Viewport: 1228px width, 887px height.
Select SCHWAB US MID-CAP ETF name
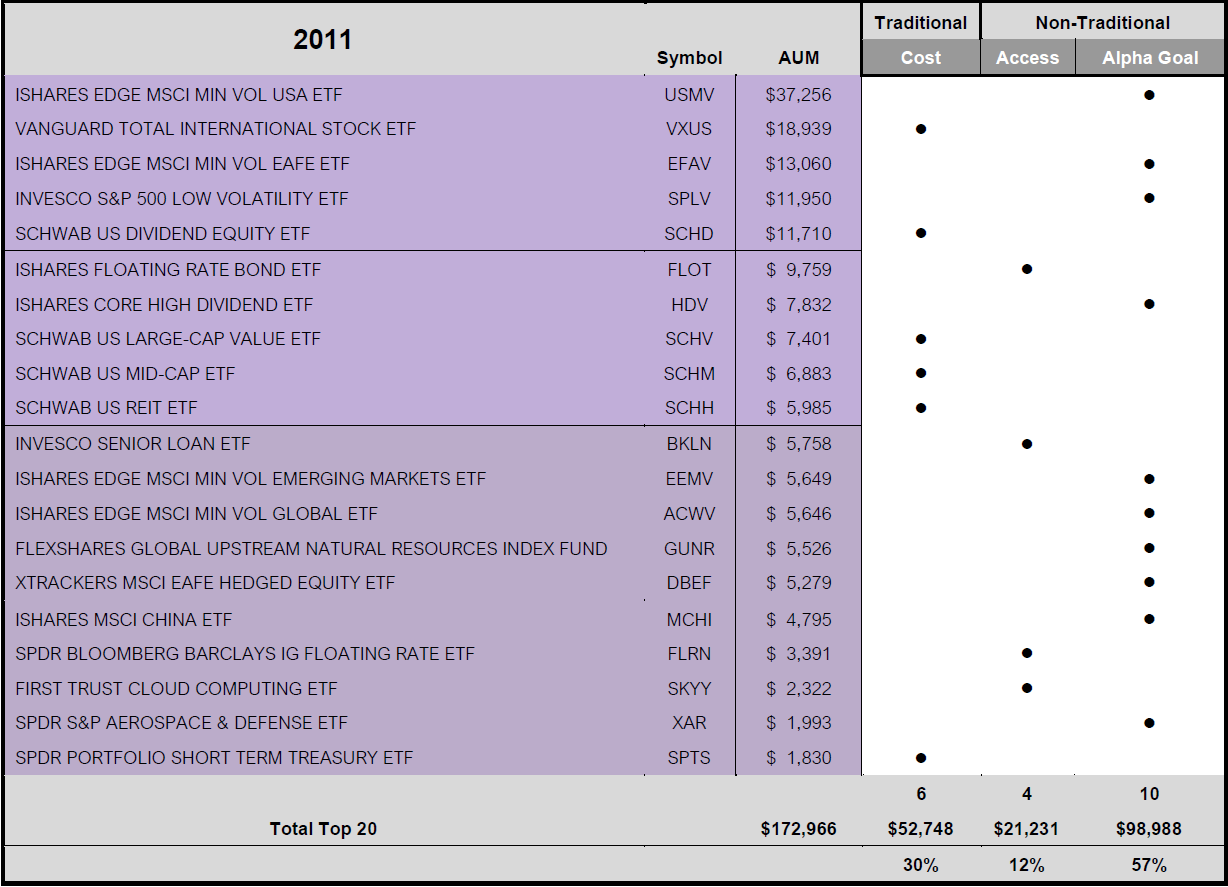[125, 374]
